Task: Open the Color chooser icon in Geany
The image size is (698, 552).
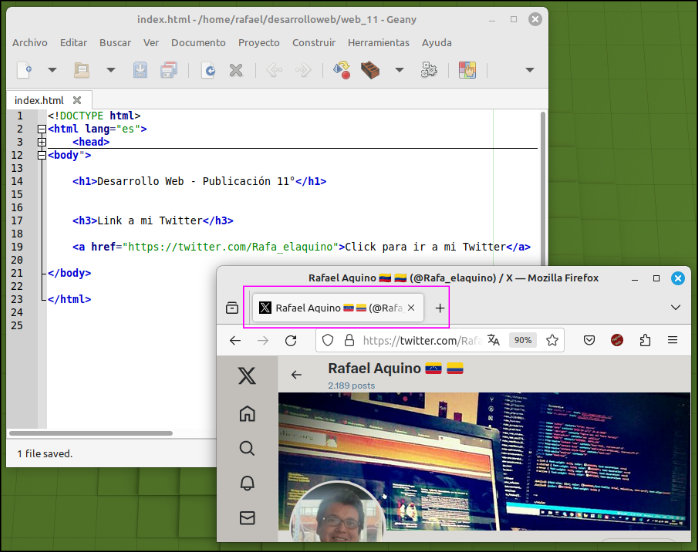Action: (x=467, y=70)
